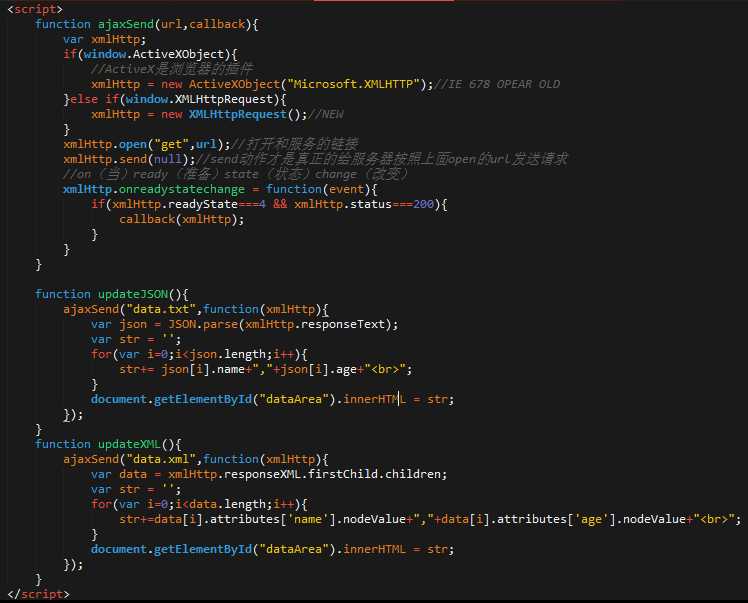Click "innerHTML" in the updateXML function
Screen dimensions: 748x603
(374, 549)
